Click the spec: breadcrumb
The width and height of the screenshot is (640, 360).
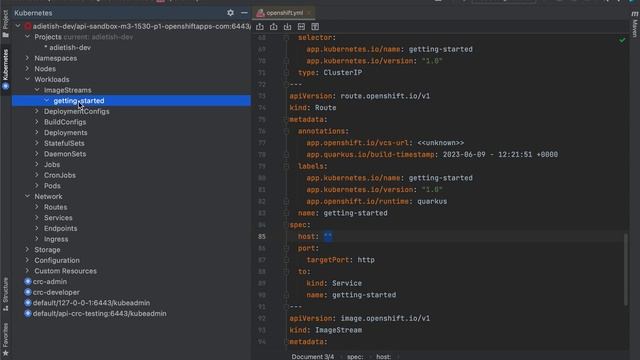[x=355, y=356]
